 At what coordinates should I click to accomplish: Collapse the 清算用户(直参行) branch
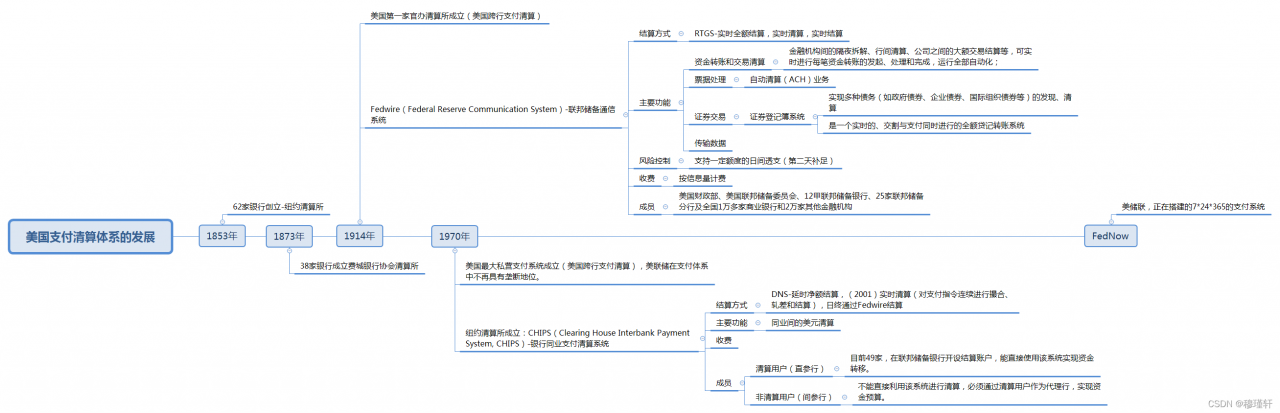tap(836, 369)
